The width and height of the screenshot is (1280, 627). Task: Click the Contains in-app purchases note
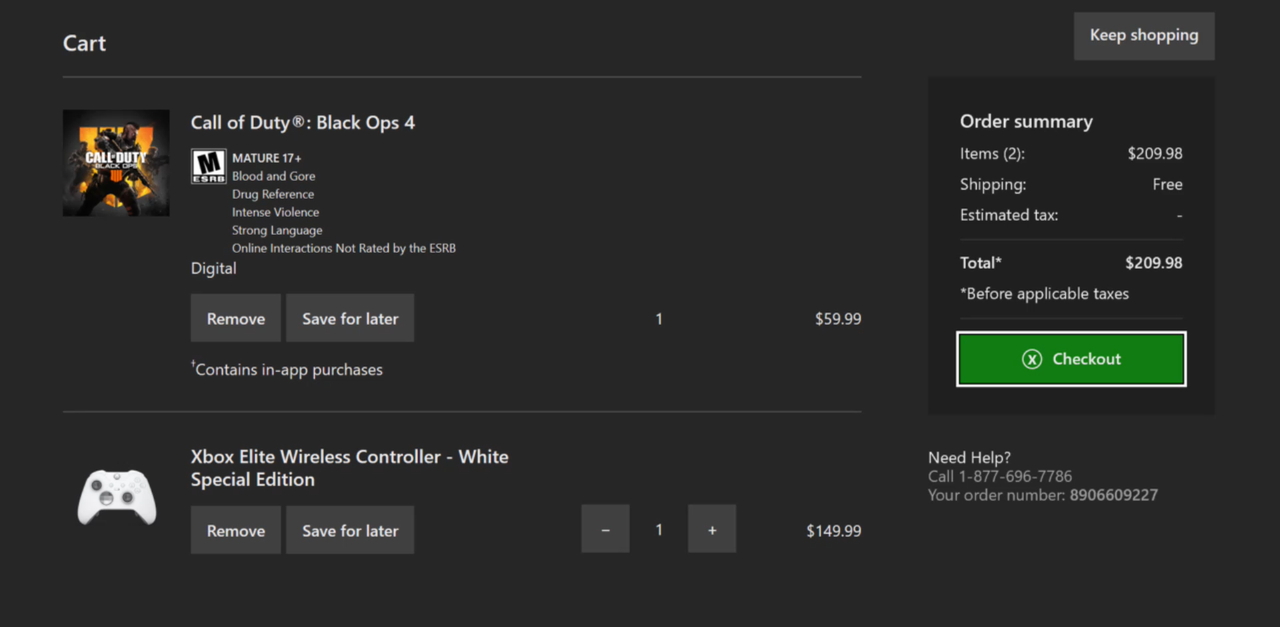[x=287, y=369]
